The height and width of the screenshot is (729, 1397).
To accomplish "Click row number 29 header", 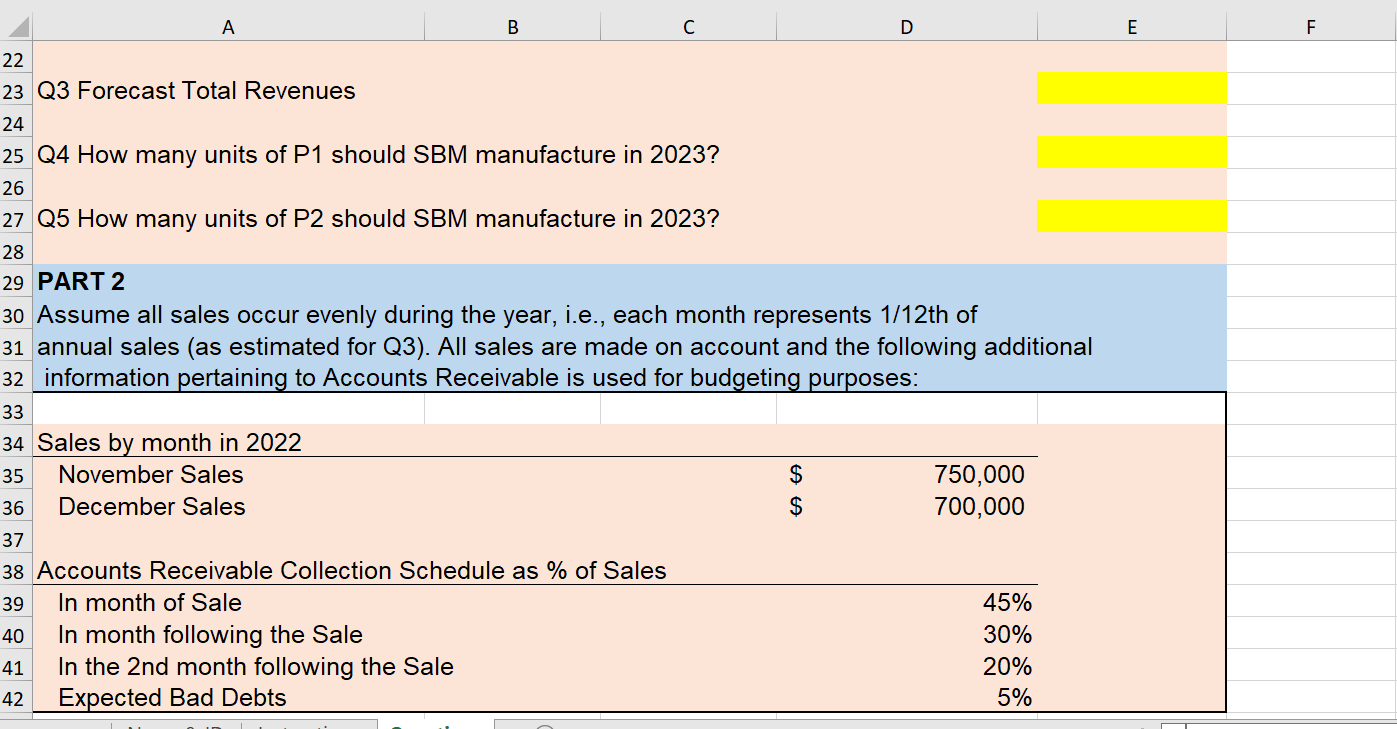I will (17, 282).
